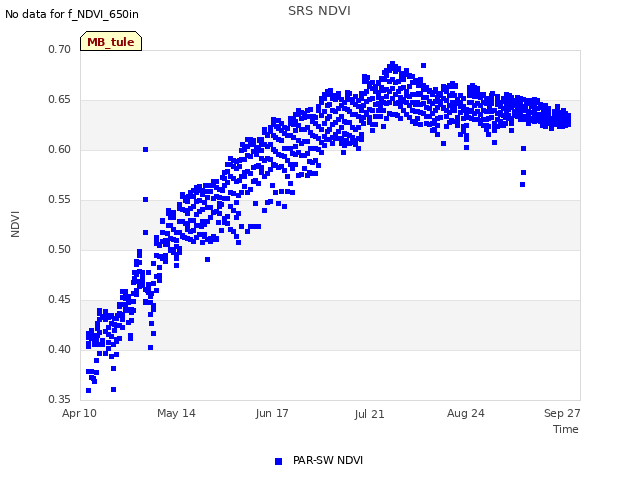Click the SRS NDVI chart title

pyautogui.click(x=319, y=11)
